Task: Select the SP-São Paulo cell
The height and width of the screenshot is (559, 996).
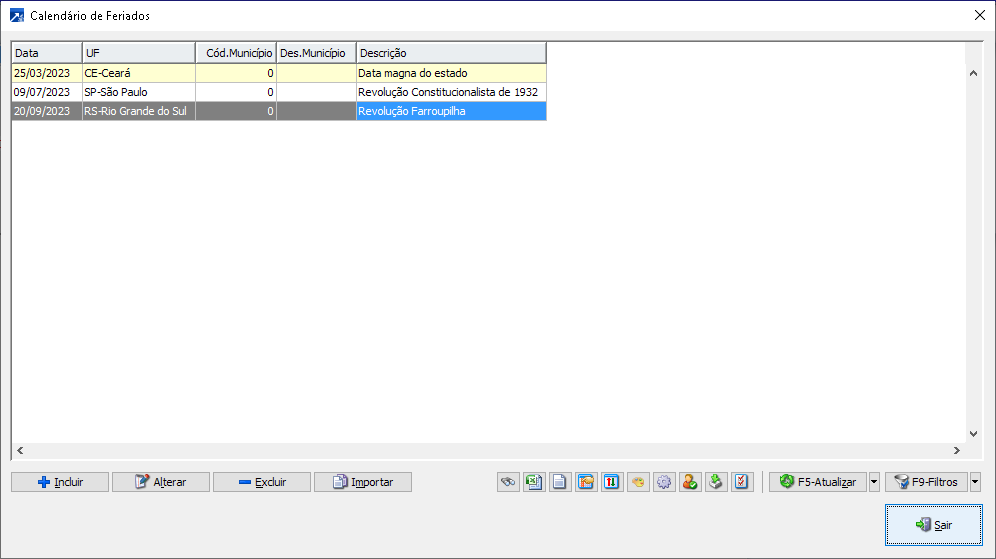Action: [139, 92]
